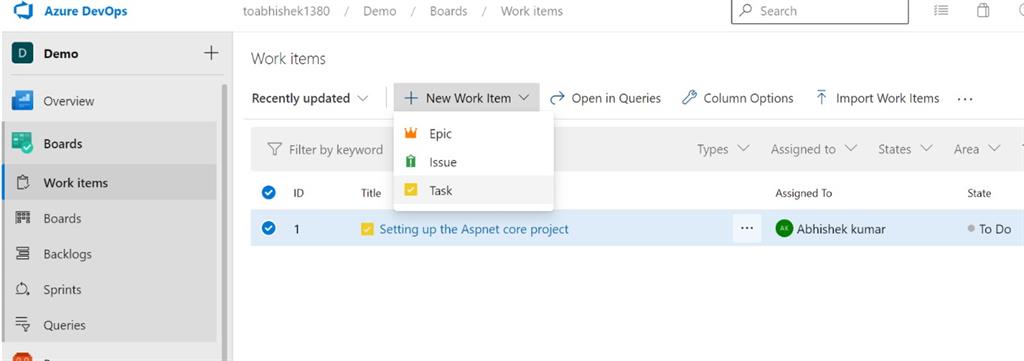This screenshot has width=1024, height=361.
Task: Click Import Work Items
Action: [877, 98]
